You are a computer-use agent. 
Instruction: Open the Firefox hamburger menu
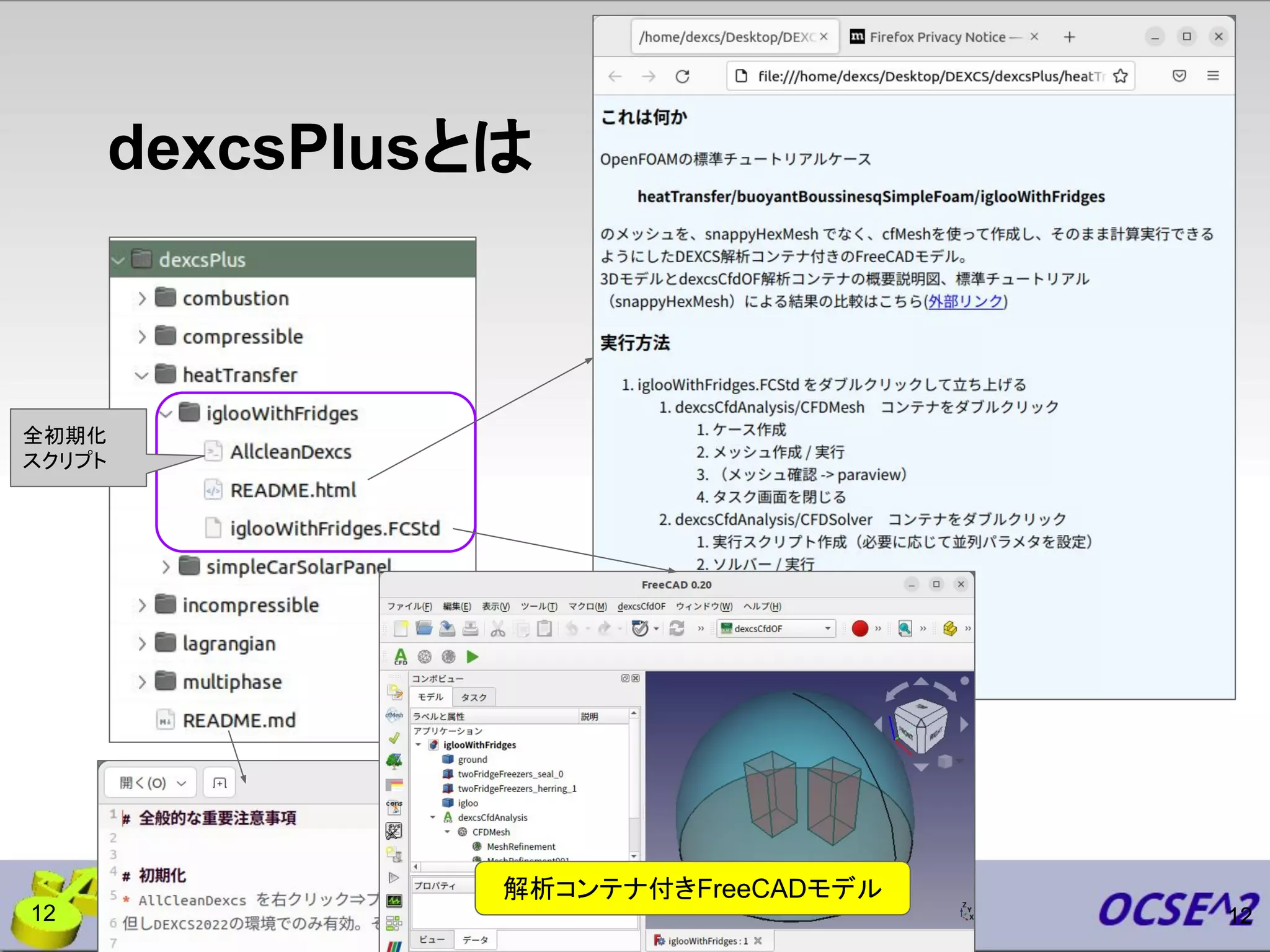pyautogui.click(x=1213, y=76)
